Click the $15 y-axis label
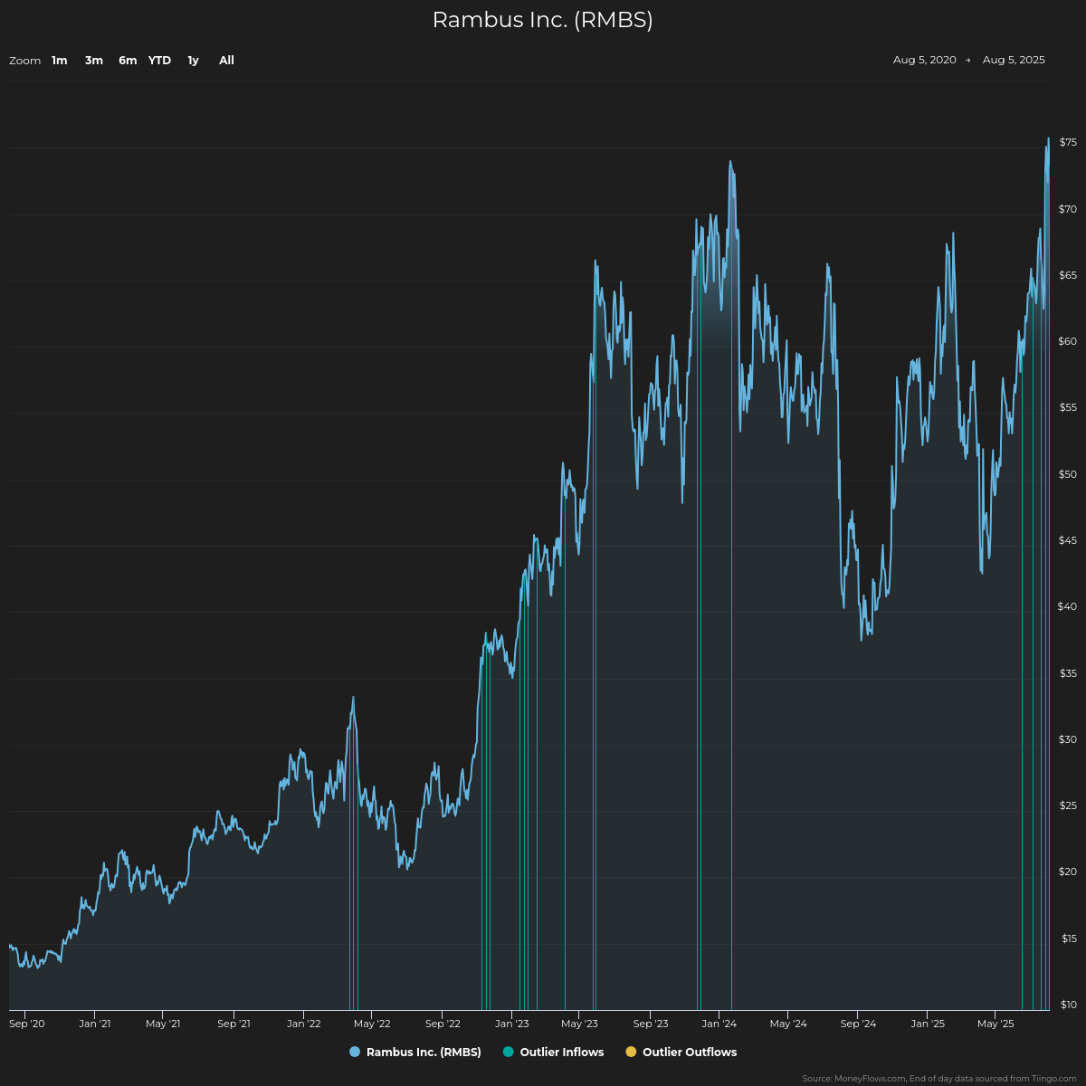Image resolution: width=1086 pixels, height=1086 pixels. coord(1068,938)
